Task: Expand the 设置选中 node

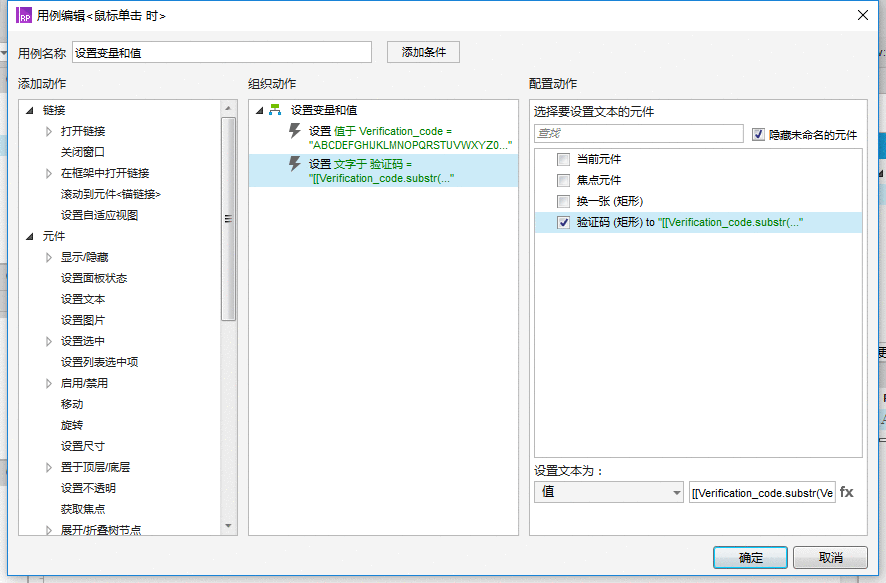Action: (x=49, y=341)
